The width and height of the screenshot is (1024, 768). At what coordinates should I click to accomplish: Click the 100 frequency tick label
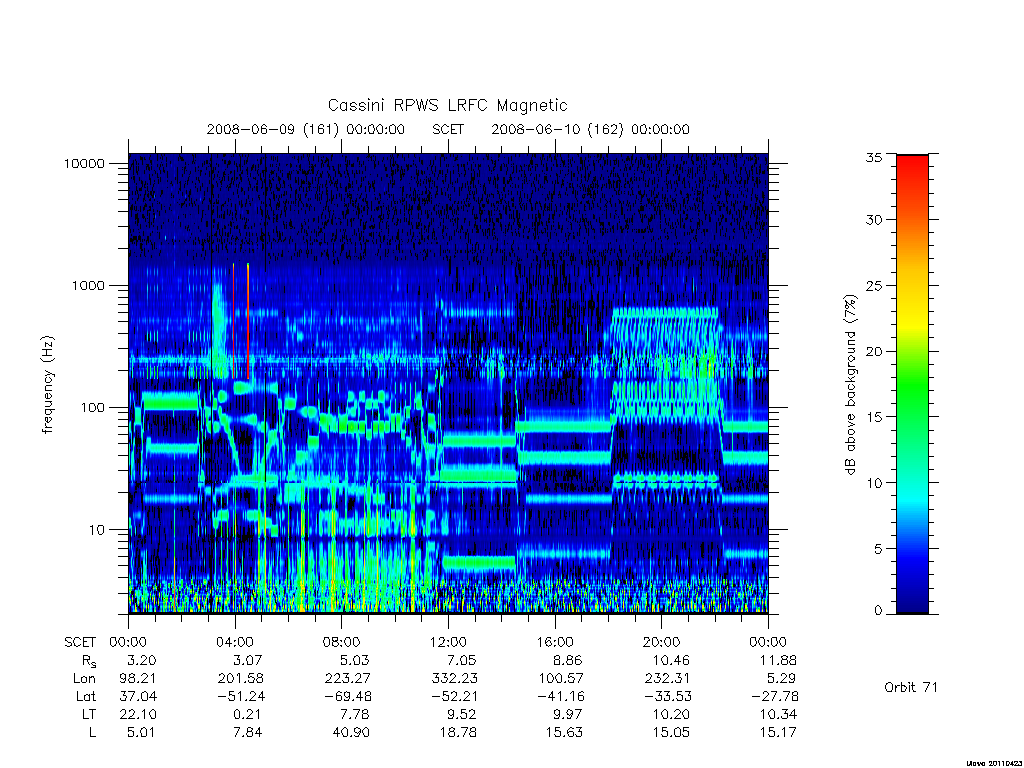pyautogui.click(x=92, y=408)
